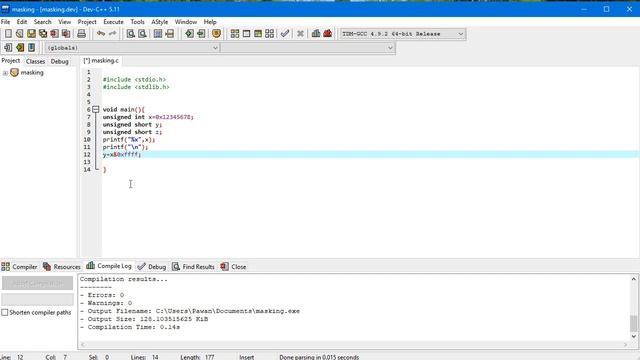Open the bottom Debug tab
Screen dimensions: 640x360
[x=152, y=267]
